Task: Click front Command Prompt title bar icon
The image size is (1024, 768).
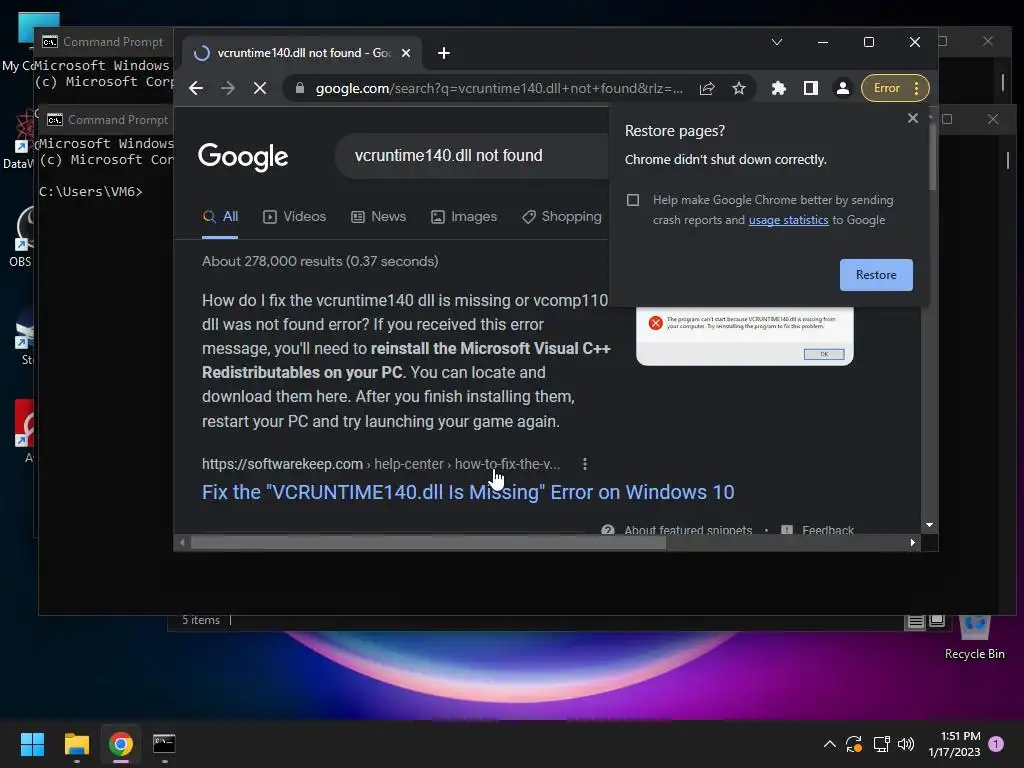Action: 55,120
